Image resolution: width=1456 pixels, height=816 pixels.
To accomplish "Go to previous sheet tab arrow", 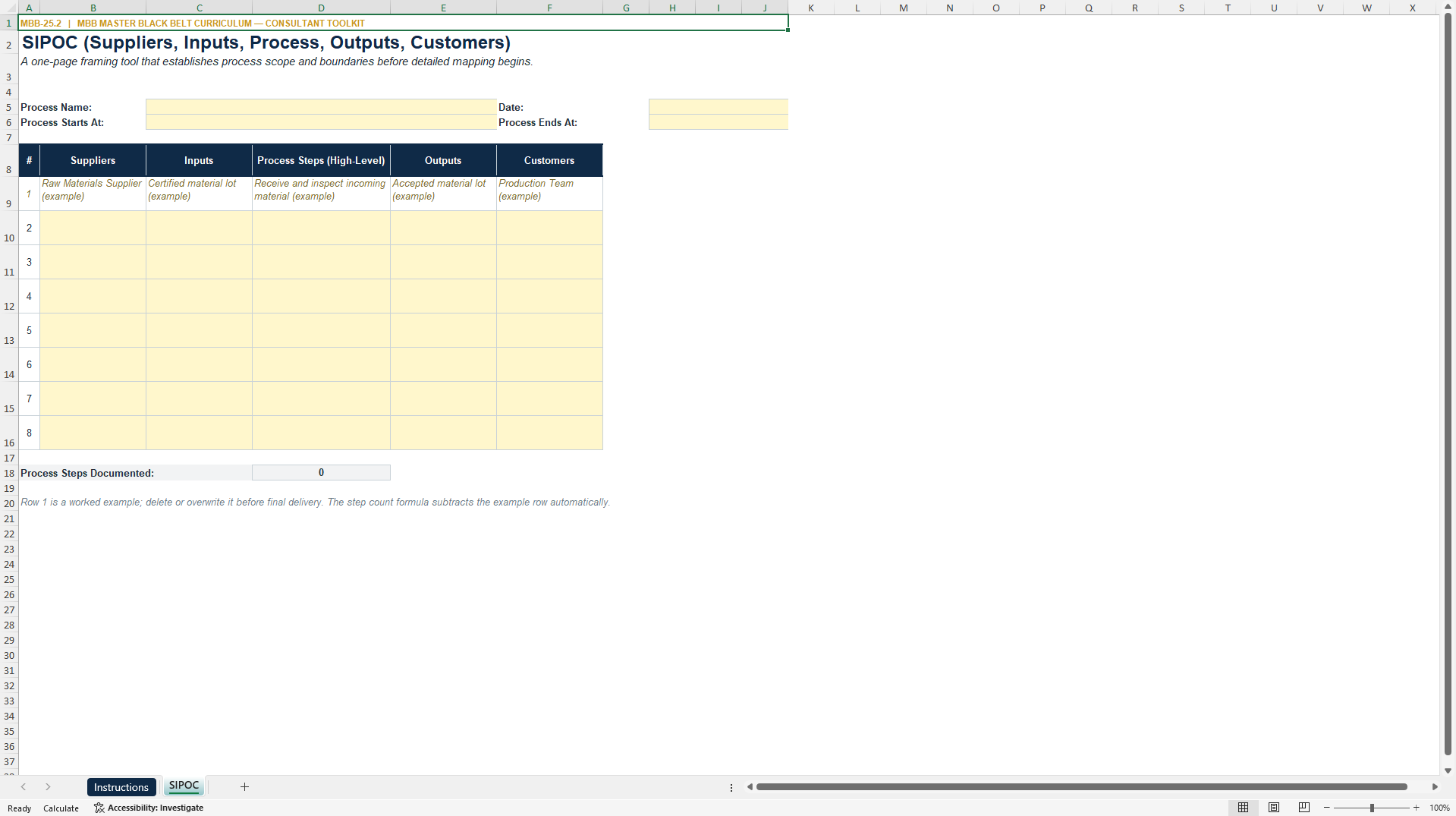I will [x=24, y=787].
